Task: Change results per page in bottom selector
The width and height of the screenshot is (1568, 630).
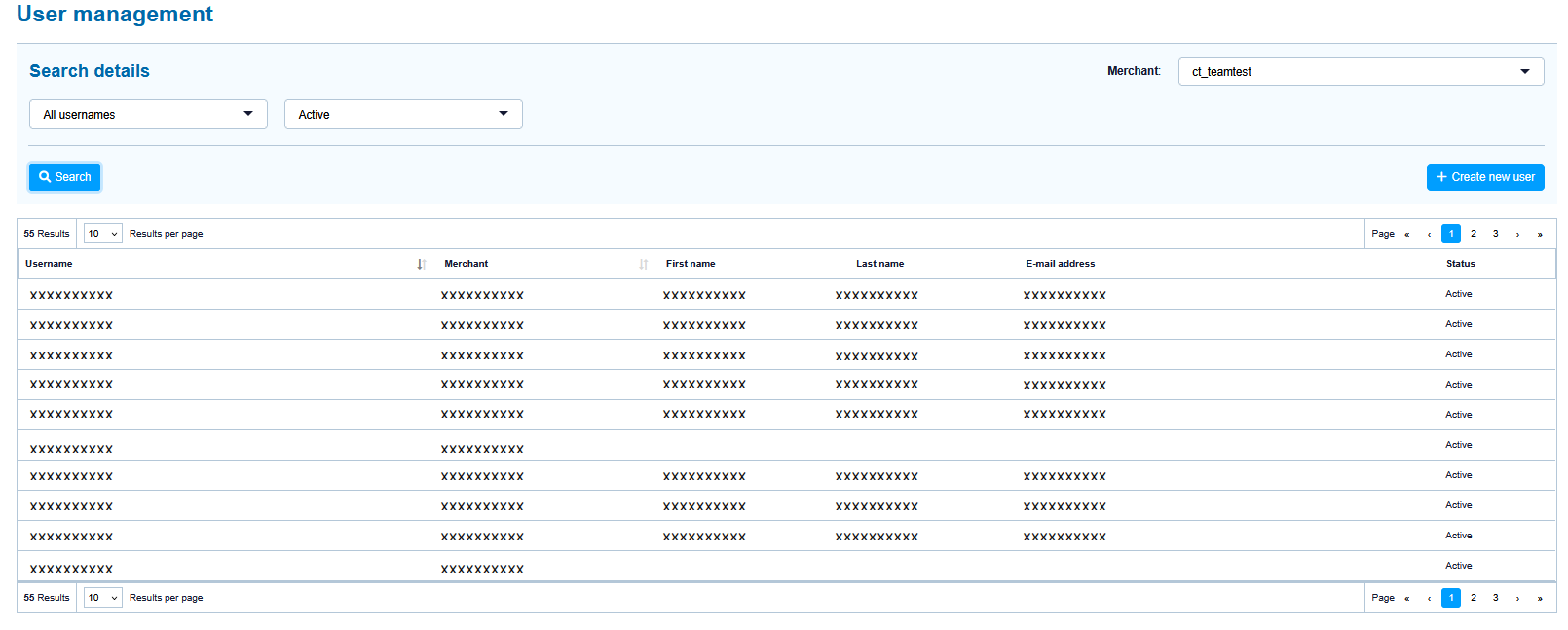Action: [x=102, y=598]
